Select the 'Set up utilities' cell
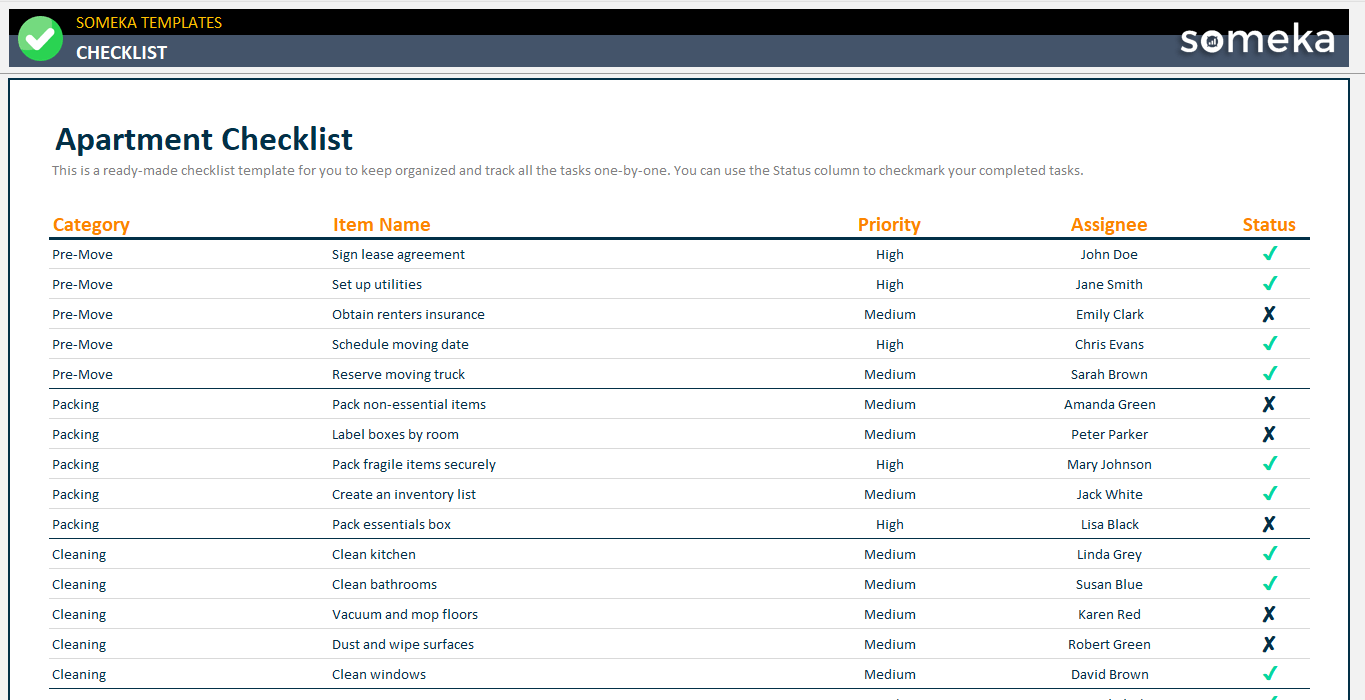 coord(377,284)
